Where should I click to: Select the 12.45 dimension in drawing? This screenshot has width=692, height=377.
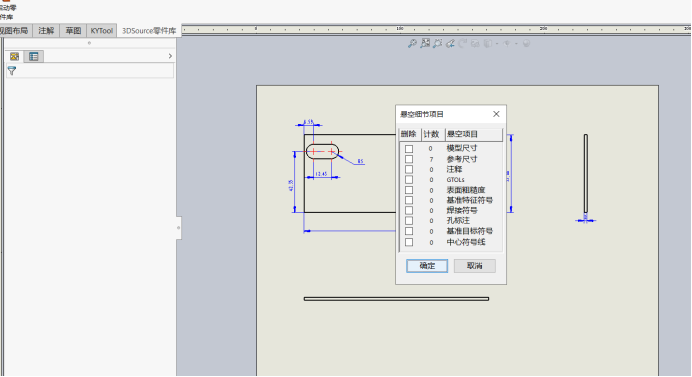(x=321, y=174)
